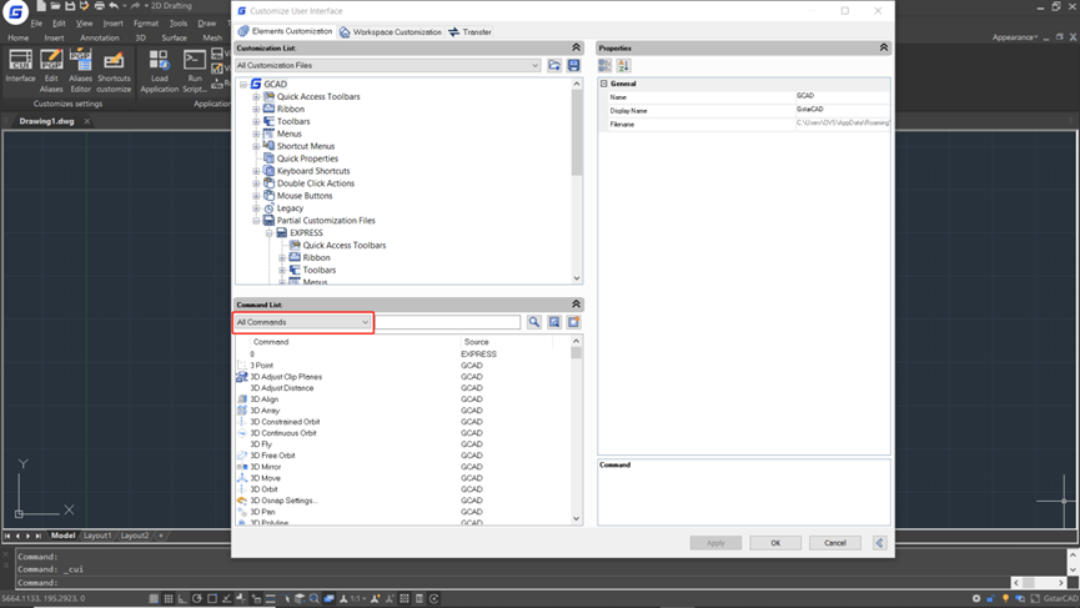Viewport: 1080px width, 608px height.
Task: Close the Drawing1.dwg document tab
Action: 87,121
